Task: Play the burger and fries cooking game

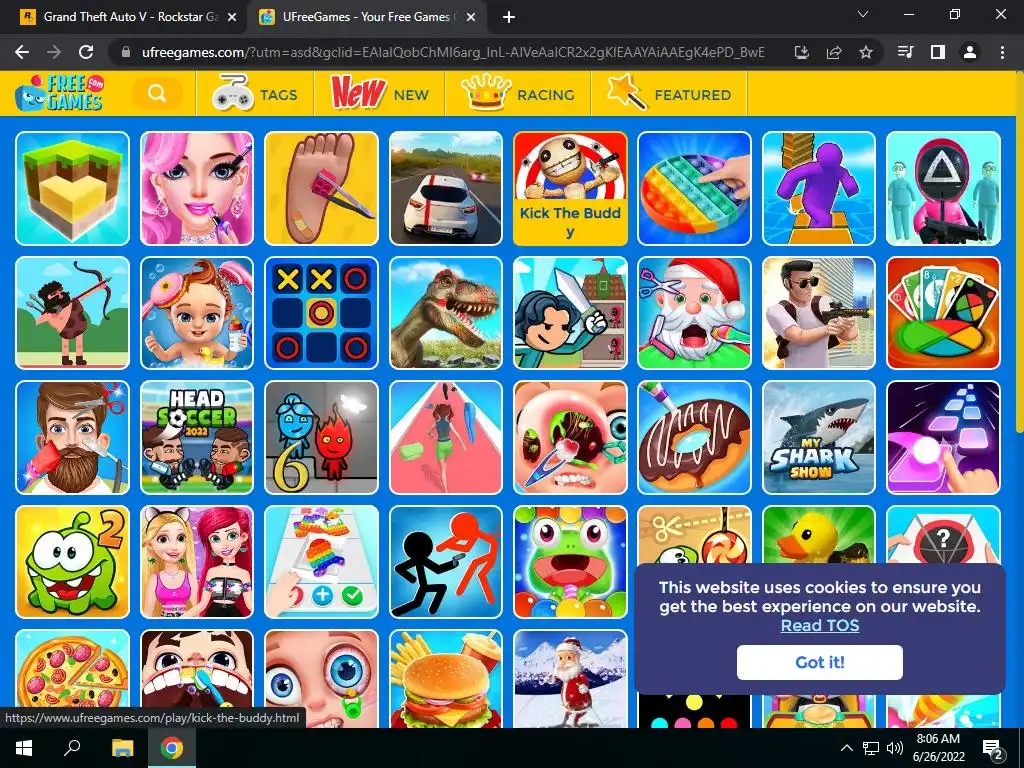Action: point(446,679)
